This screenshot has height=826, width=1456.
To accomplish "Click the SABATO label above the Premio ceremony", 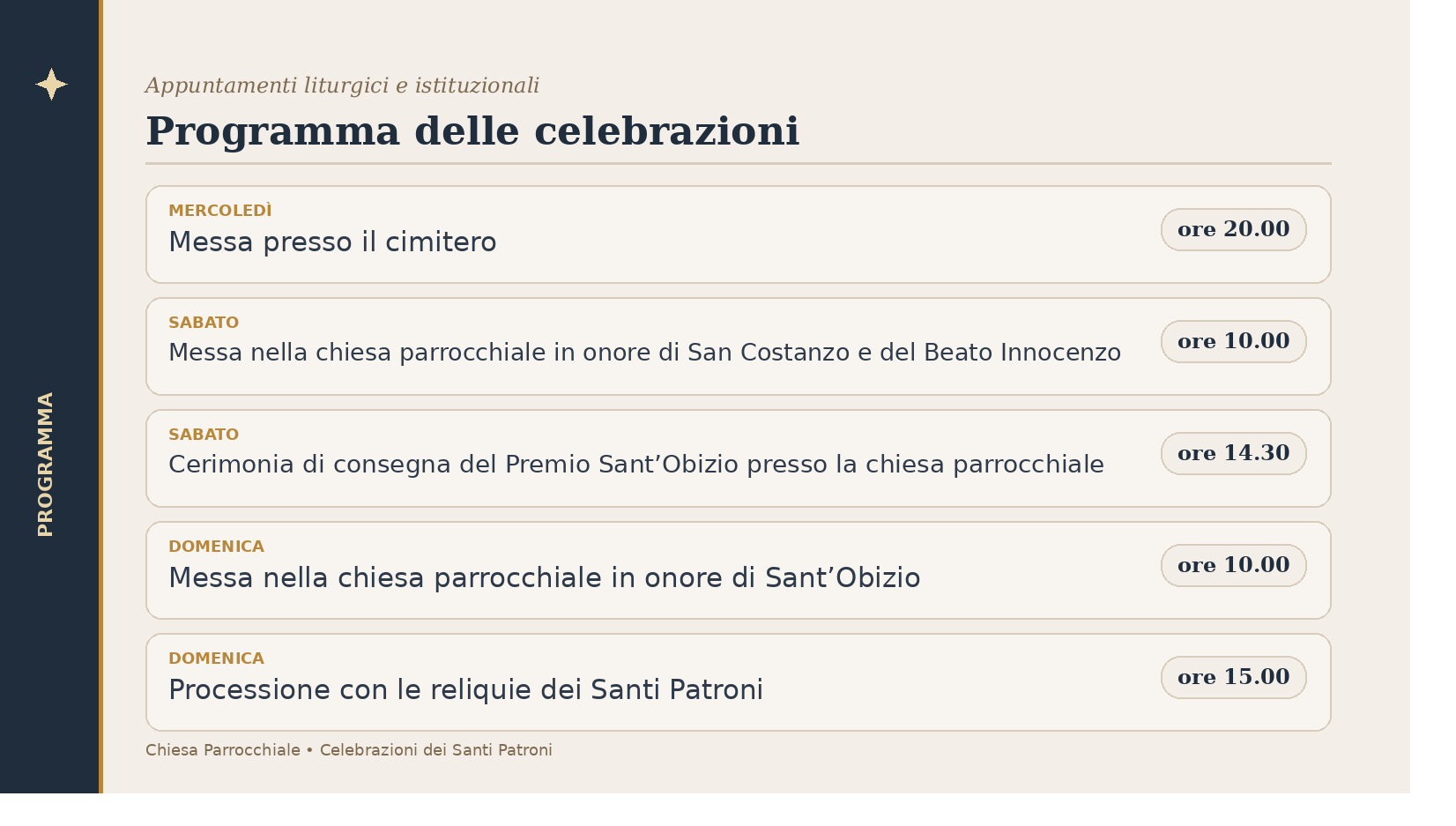I will coord(204,435).
